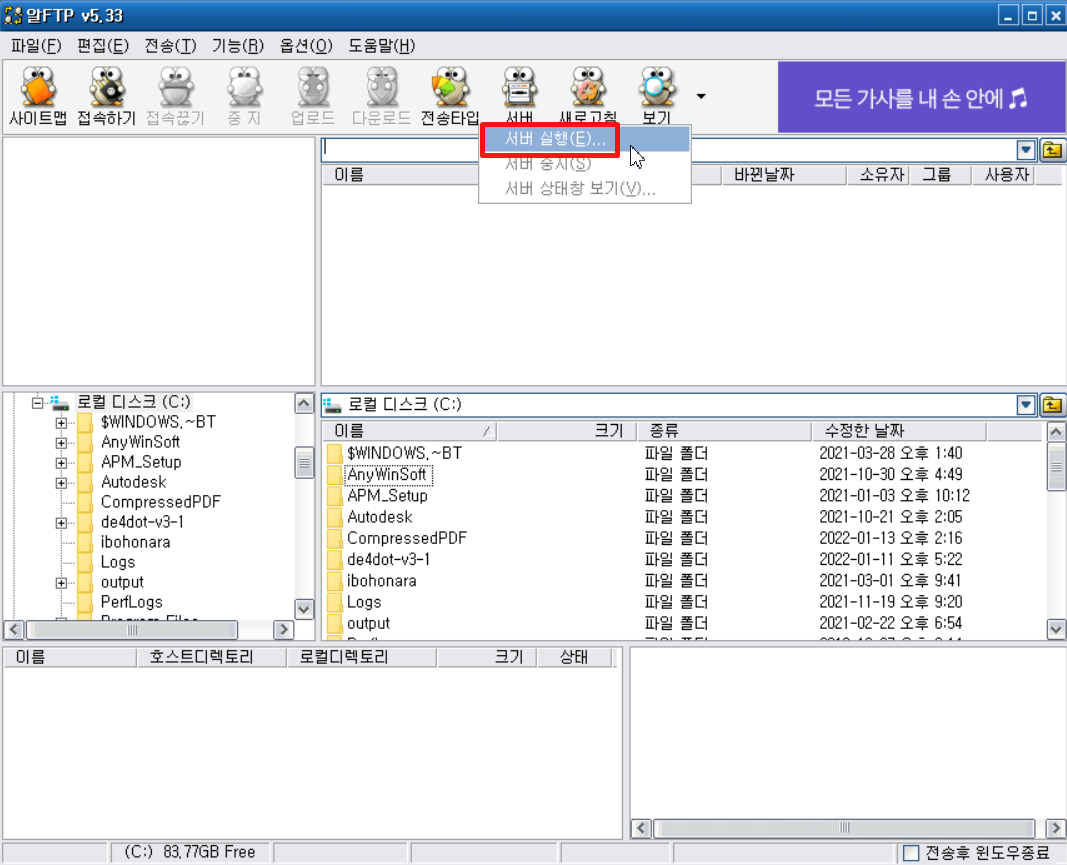Select the AnyWinSoft folder in file list
The image size is (1067, 865).
point(387,474)
